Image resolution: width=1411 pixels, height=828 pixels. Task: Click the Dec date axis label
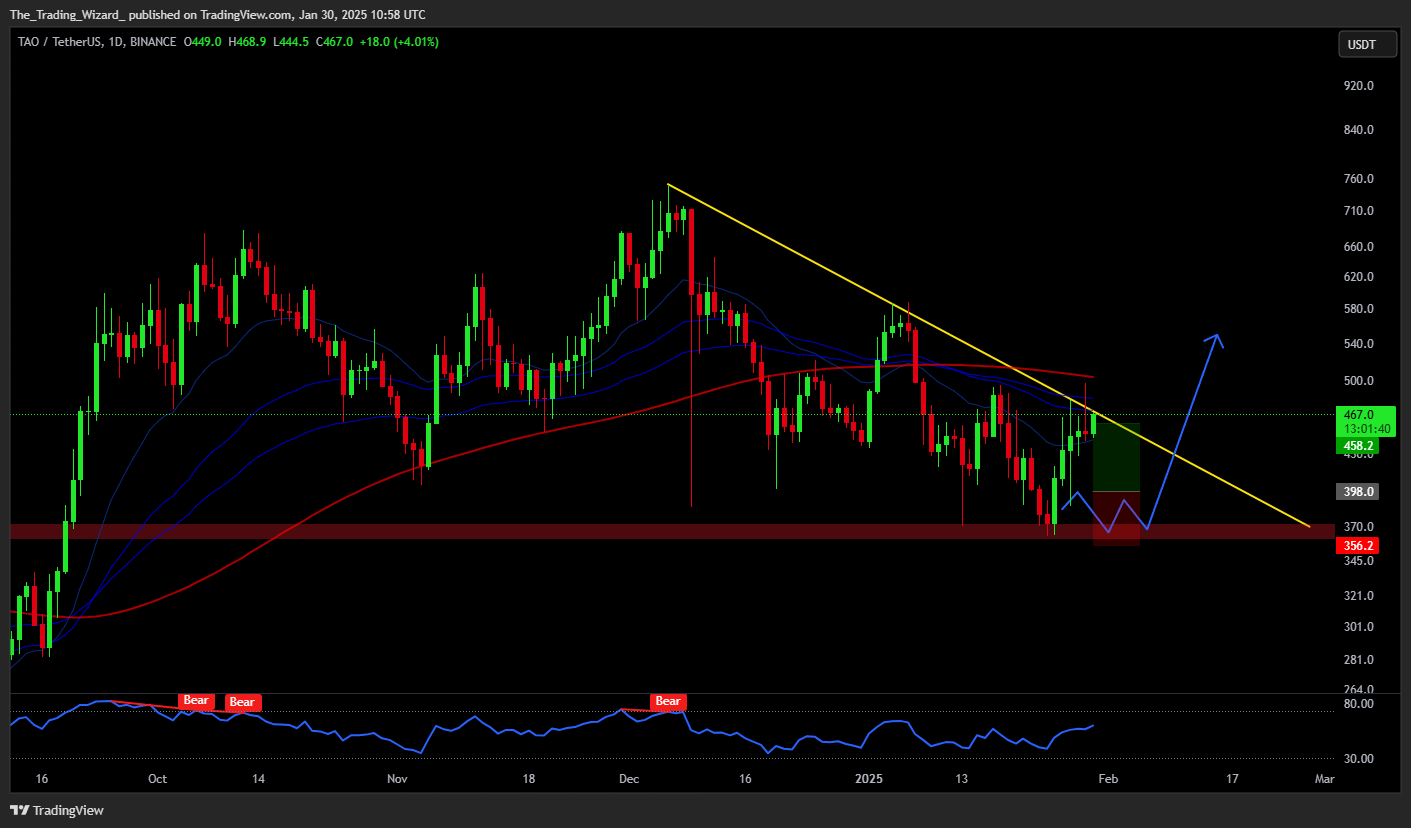pos(629,779)
